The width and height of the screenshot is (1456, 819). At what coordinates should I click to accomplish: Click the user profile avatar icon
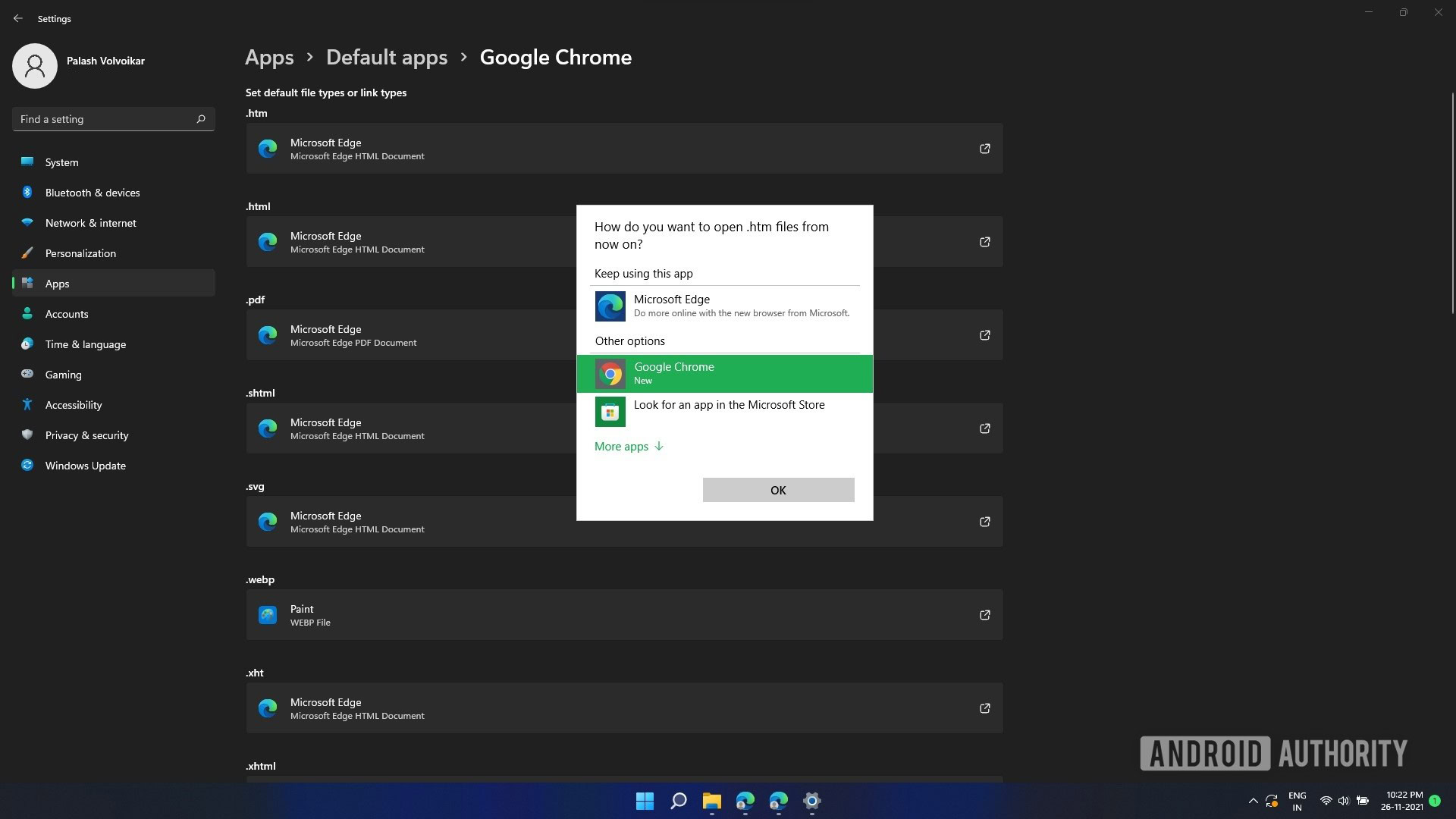[35, 66]
